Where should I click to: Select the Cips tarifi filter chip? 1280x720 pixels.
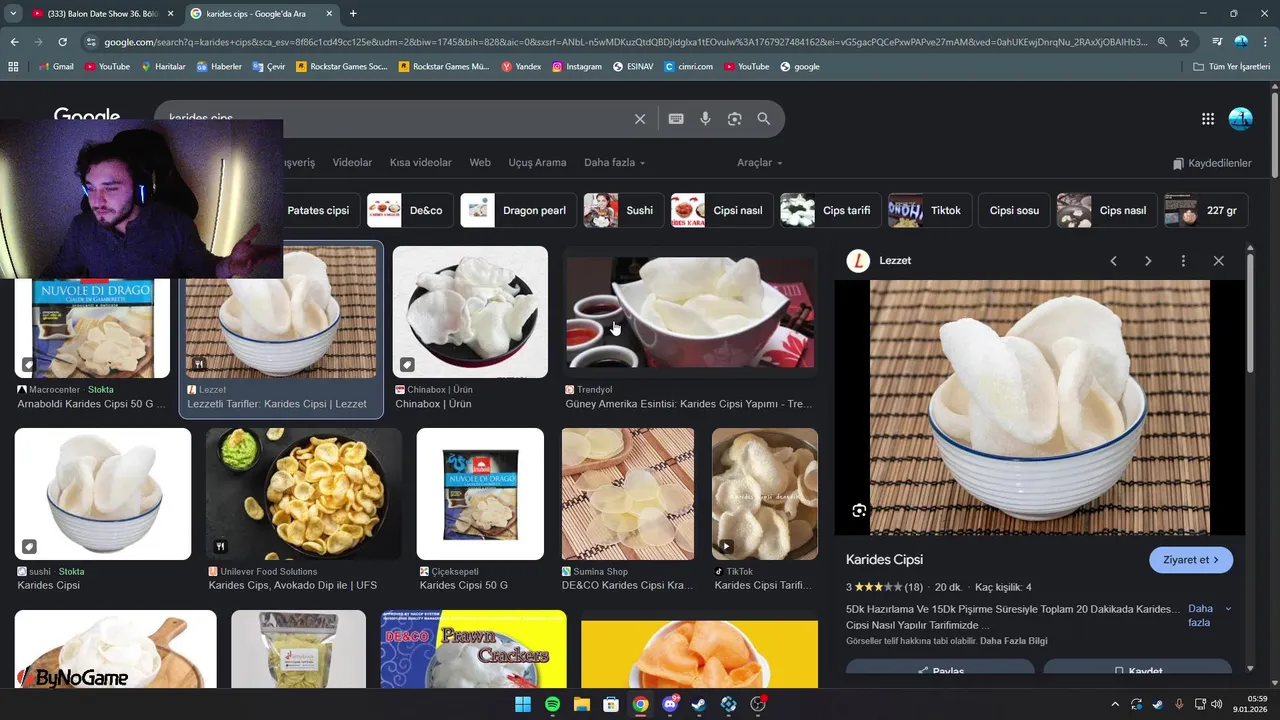click(x=830, y=211)
